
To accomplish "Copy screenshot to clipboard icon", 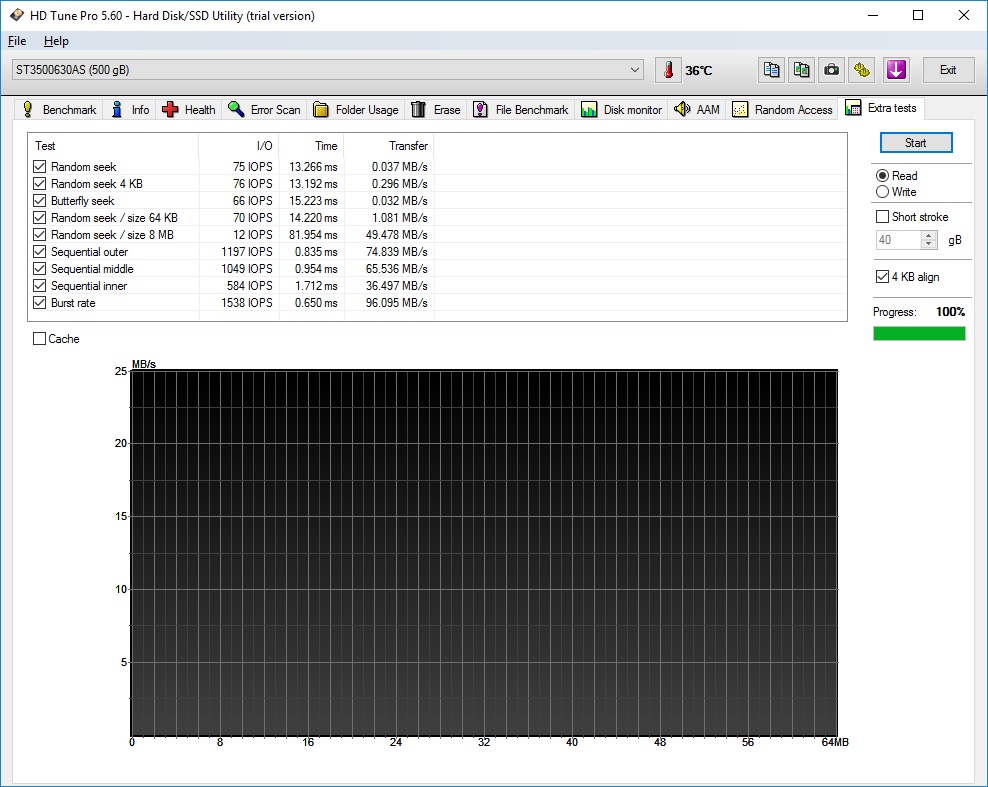I will click(801, 70).
